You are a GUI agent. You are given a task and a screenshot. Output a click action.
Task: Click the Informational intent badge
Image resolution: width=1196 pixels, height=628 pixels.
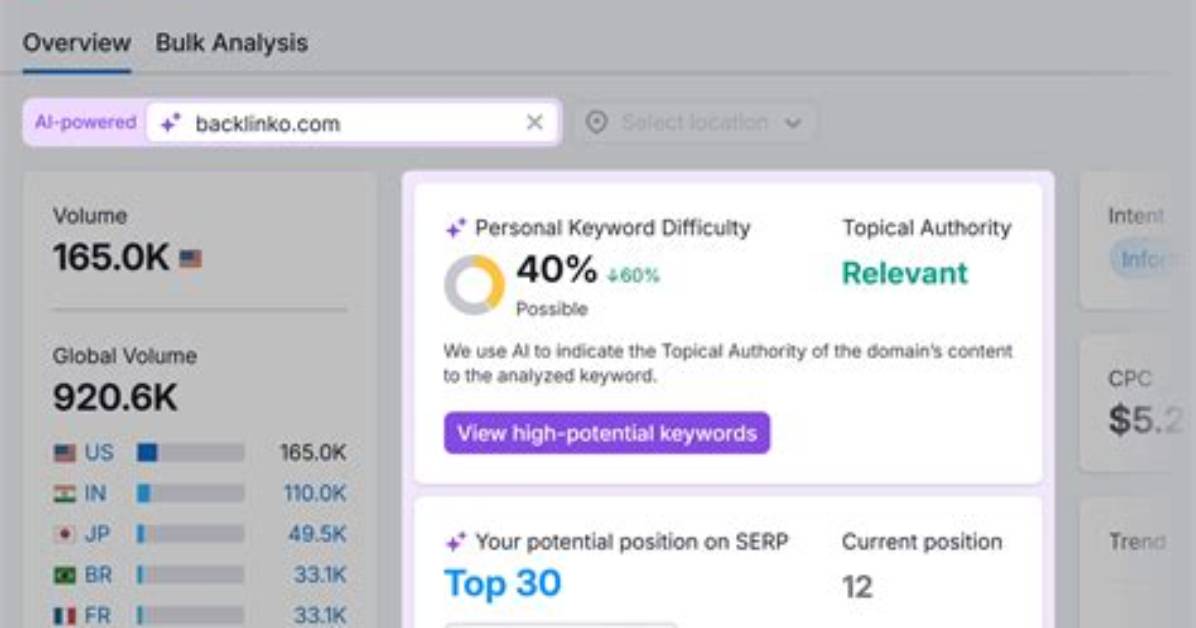coord(1142,259)
